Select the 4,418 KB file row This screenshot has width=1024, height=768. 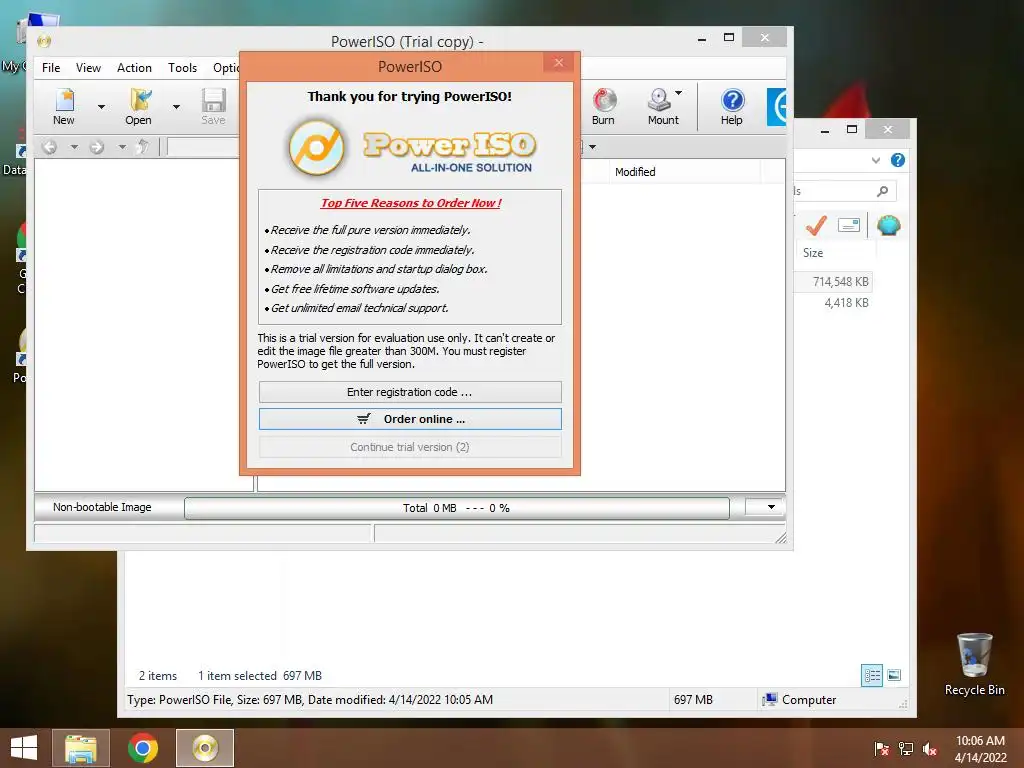(x=833, y=302)
